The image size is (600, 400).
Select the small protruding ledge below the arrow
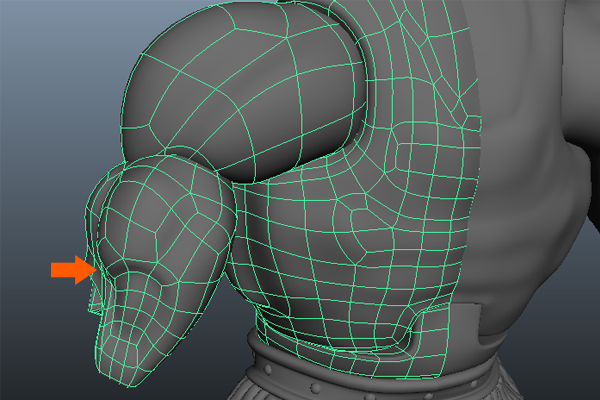(x=94, y=306)
